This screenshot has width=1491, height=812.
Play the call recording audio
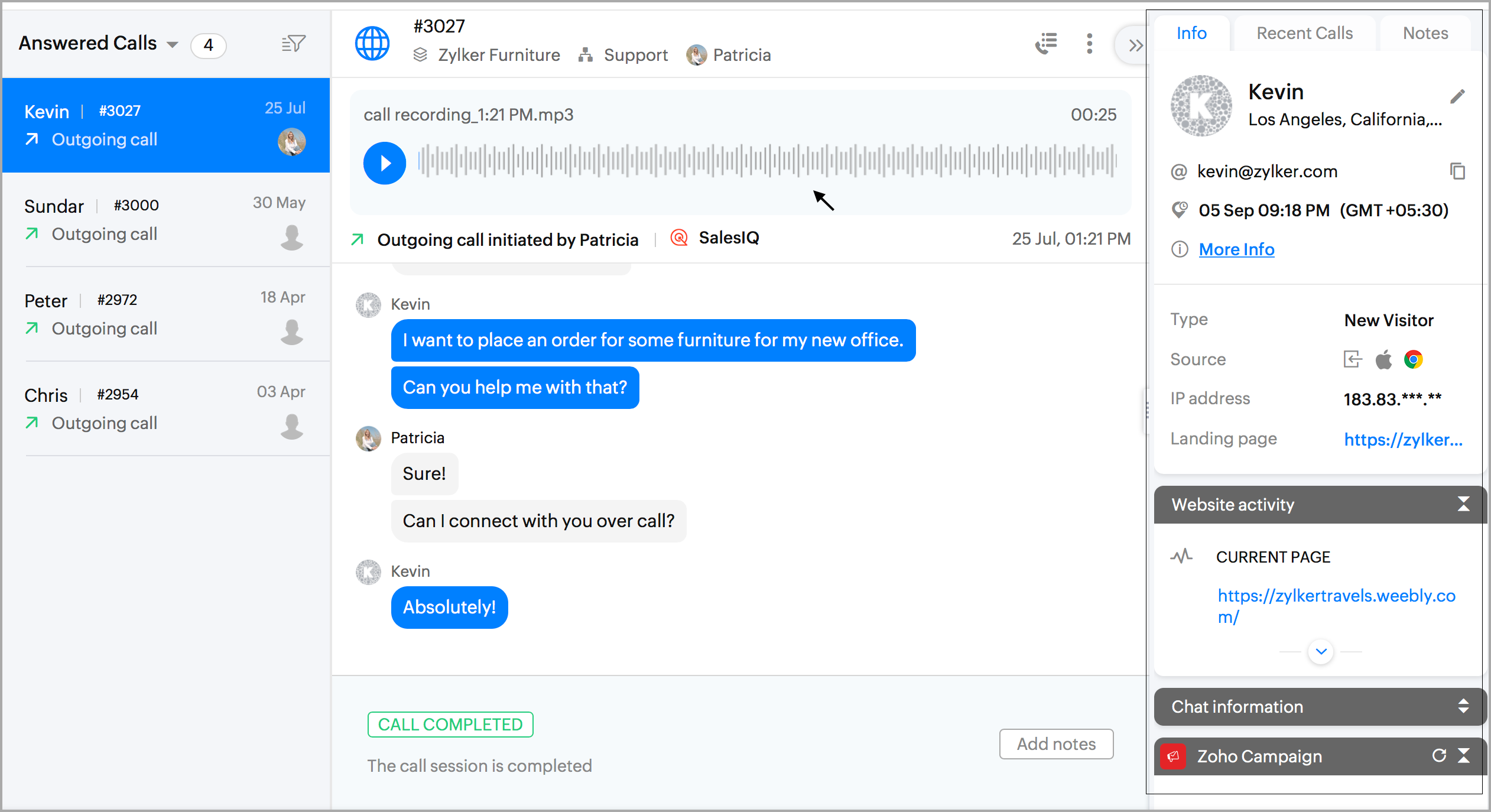pos(385,163)
